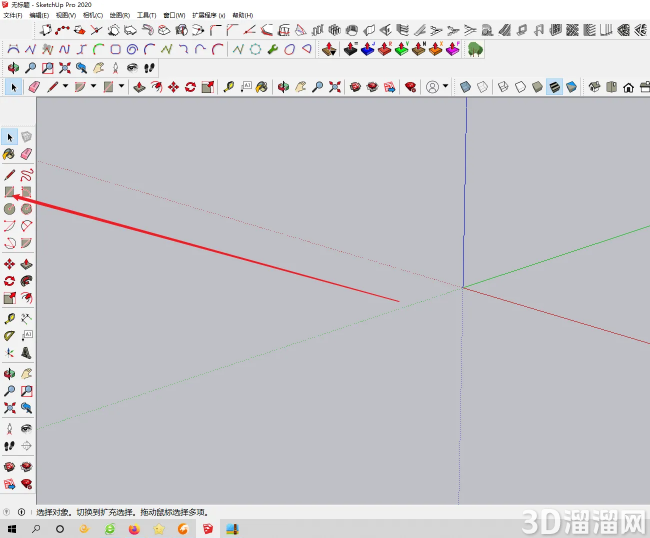The width and height of the screenshot is (650, 538).
Task: Switch to Monochrome face style
Action: click(x=571, y=87)
